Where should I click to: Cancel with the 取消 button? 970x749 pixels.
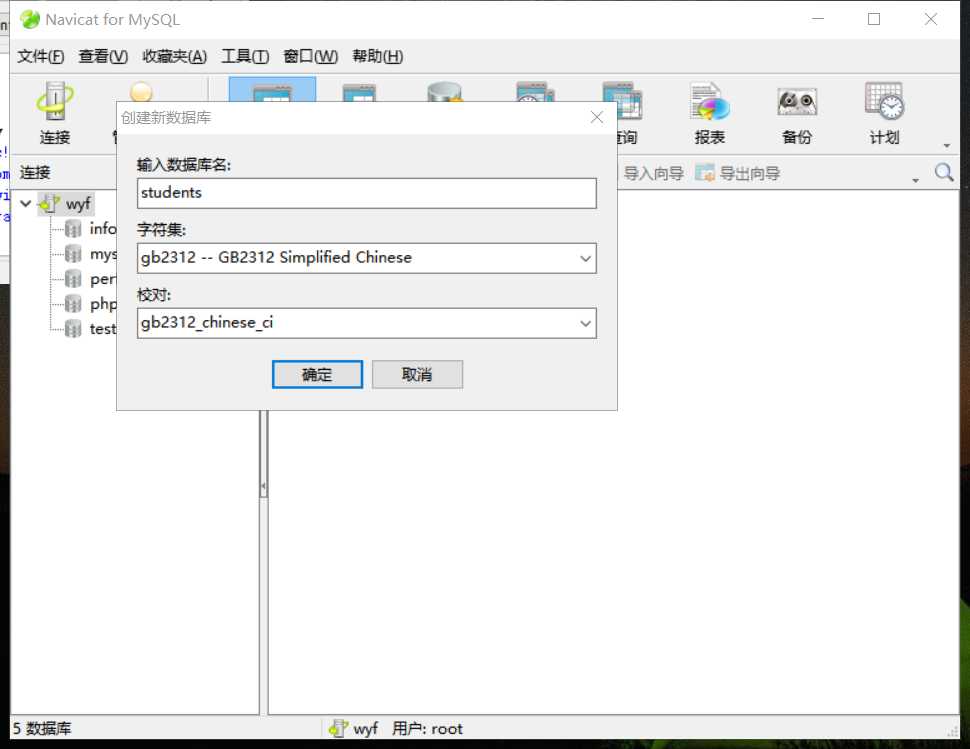pos(417,374)
